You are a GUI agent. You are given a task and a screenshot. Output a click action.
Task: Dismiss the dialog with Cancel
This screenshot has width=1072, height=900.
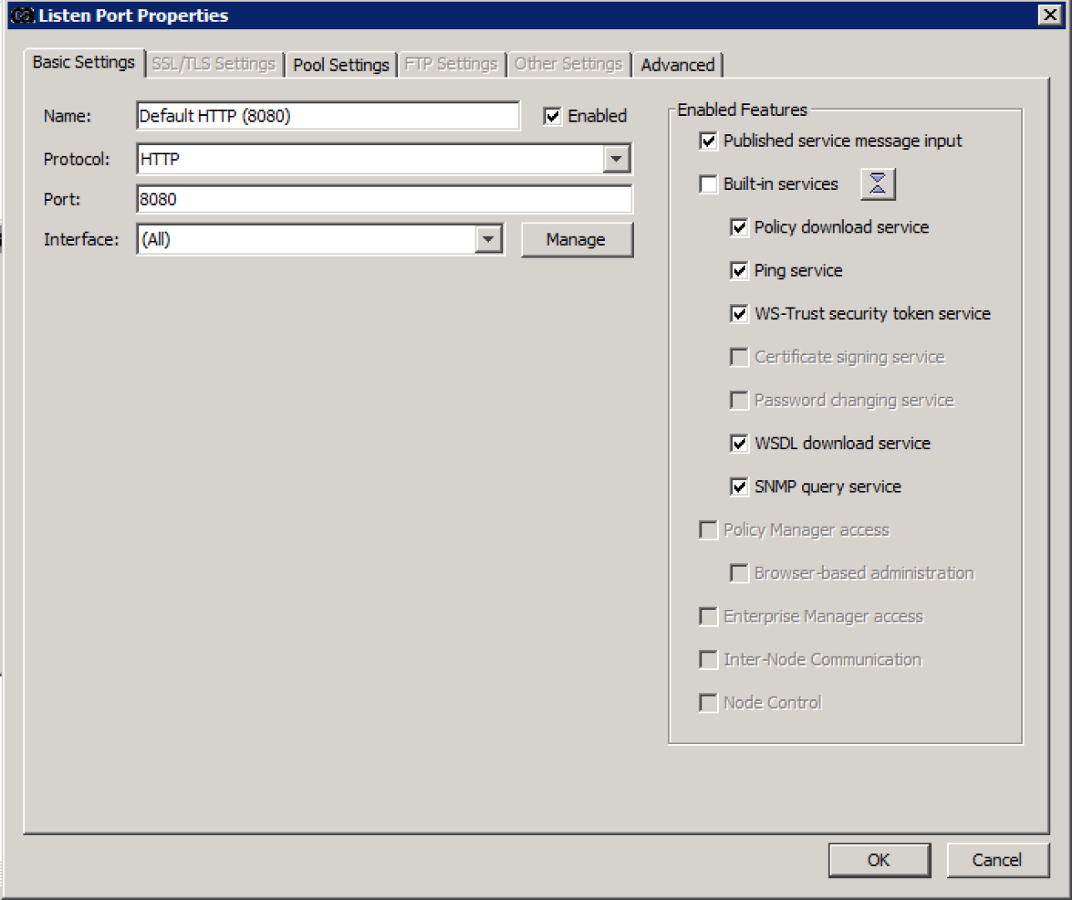[x=997, y=860]
